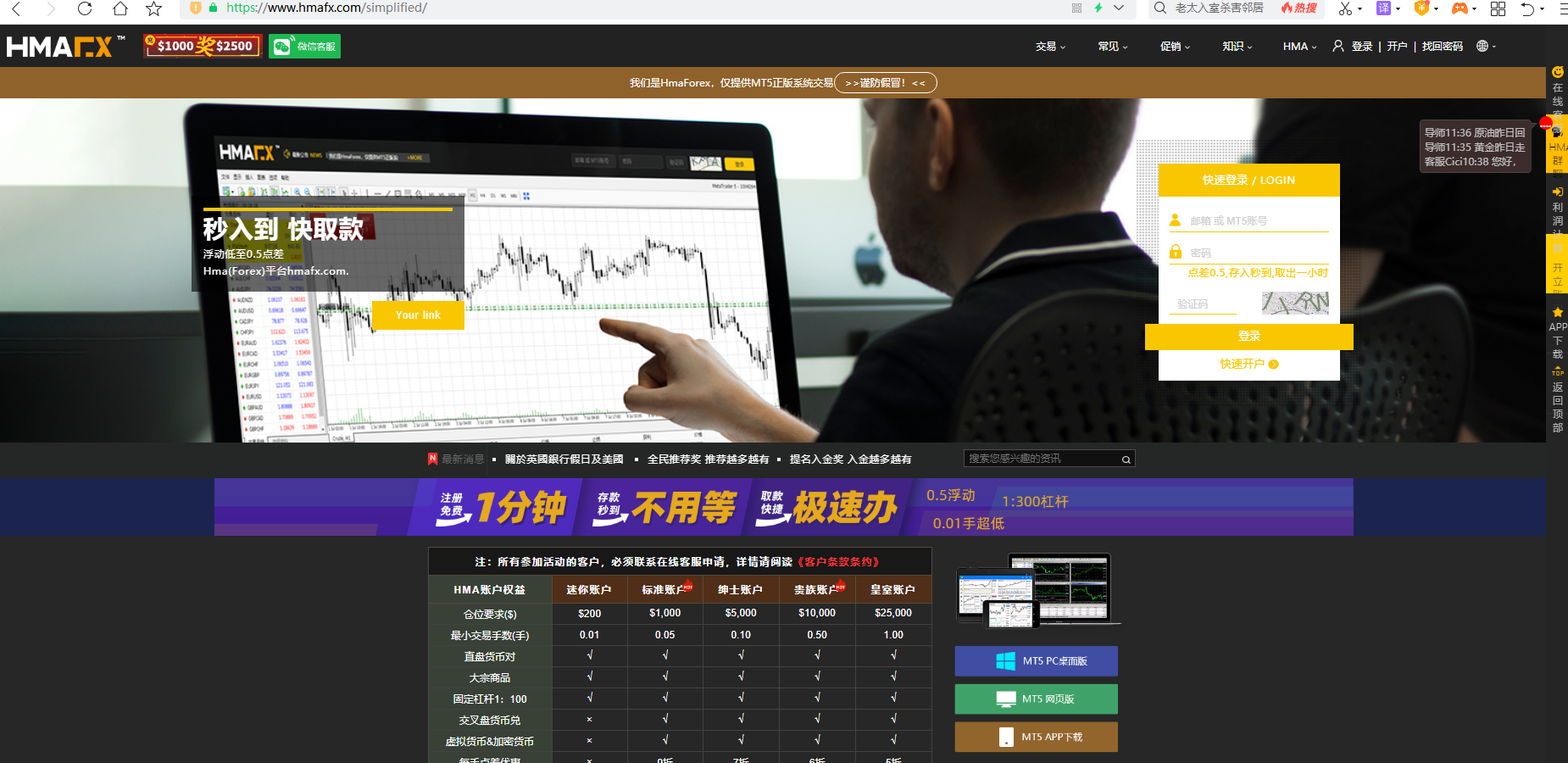Expand the 知识 navigation menu
The height and width of the screenshot is (763, 1568).
[1237, 47]
